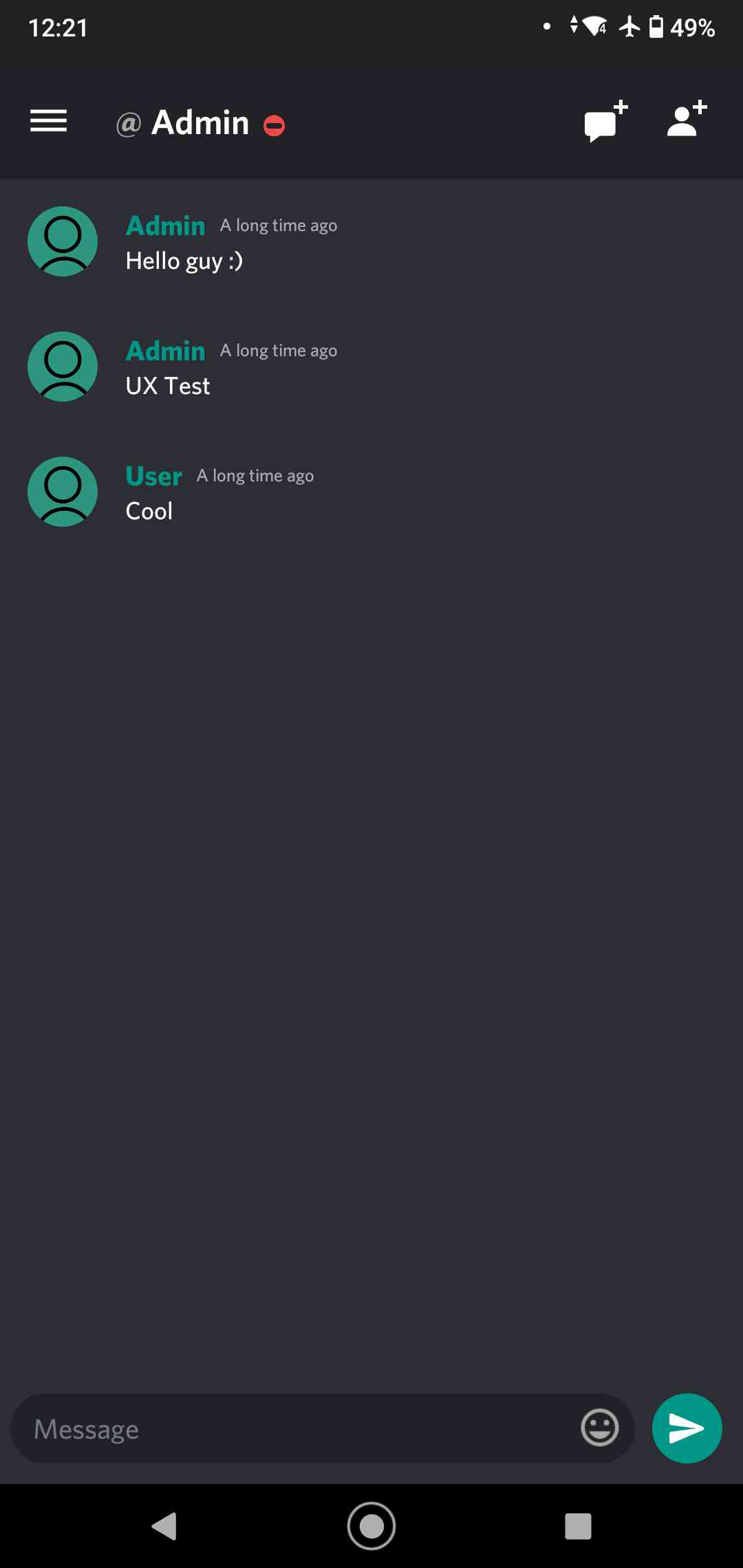Tap User's avatar beside "Cool"

63,492
